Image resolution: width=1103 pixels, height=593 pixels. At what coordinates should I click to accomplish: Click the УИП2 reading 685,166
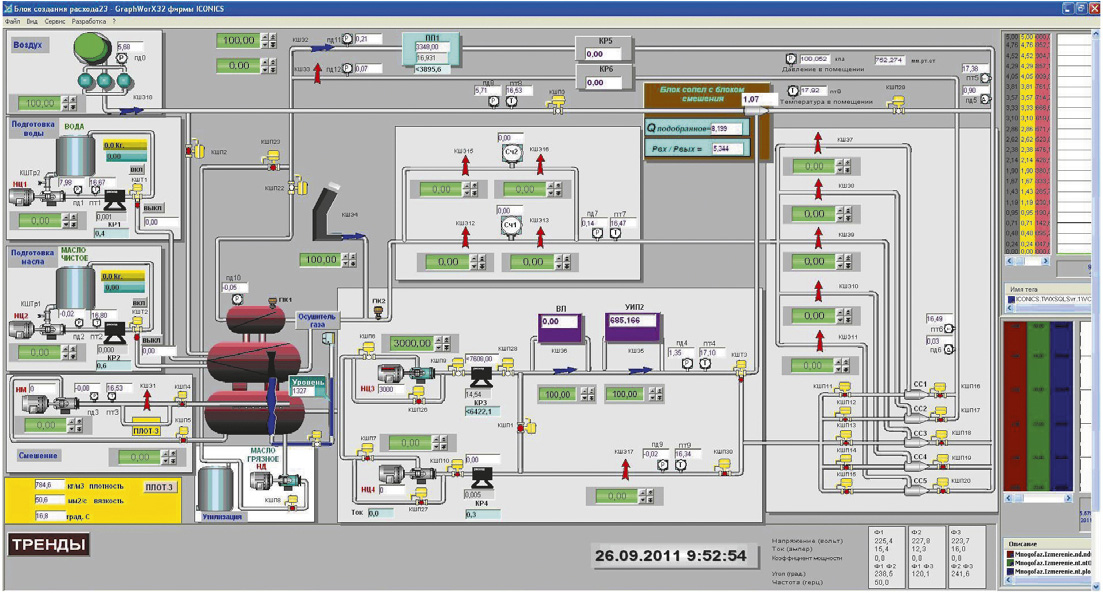pos(632,321)
